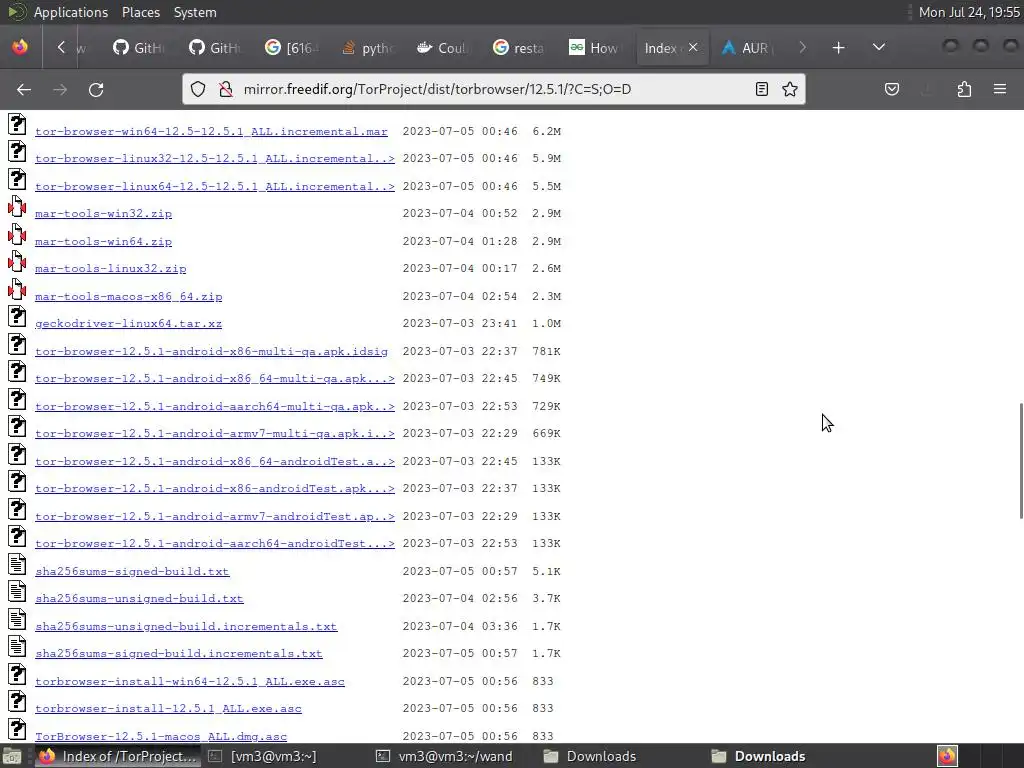This screenshot has width=1024, height=768.
Task: Open the Places menu
Action: (x=140, y=12)
